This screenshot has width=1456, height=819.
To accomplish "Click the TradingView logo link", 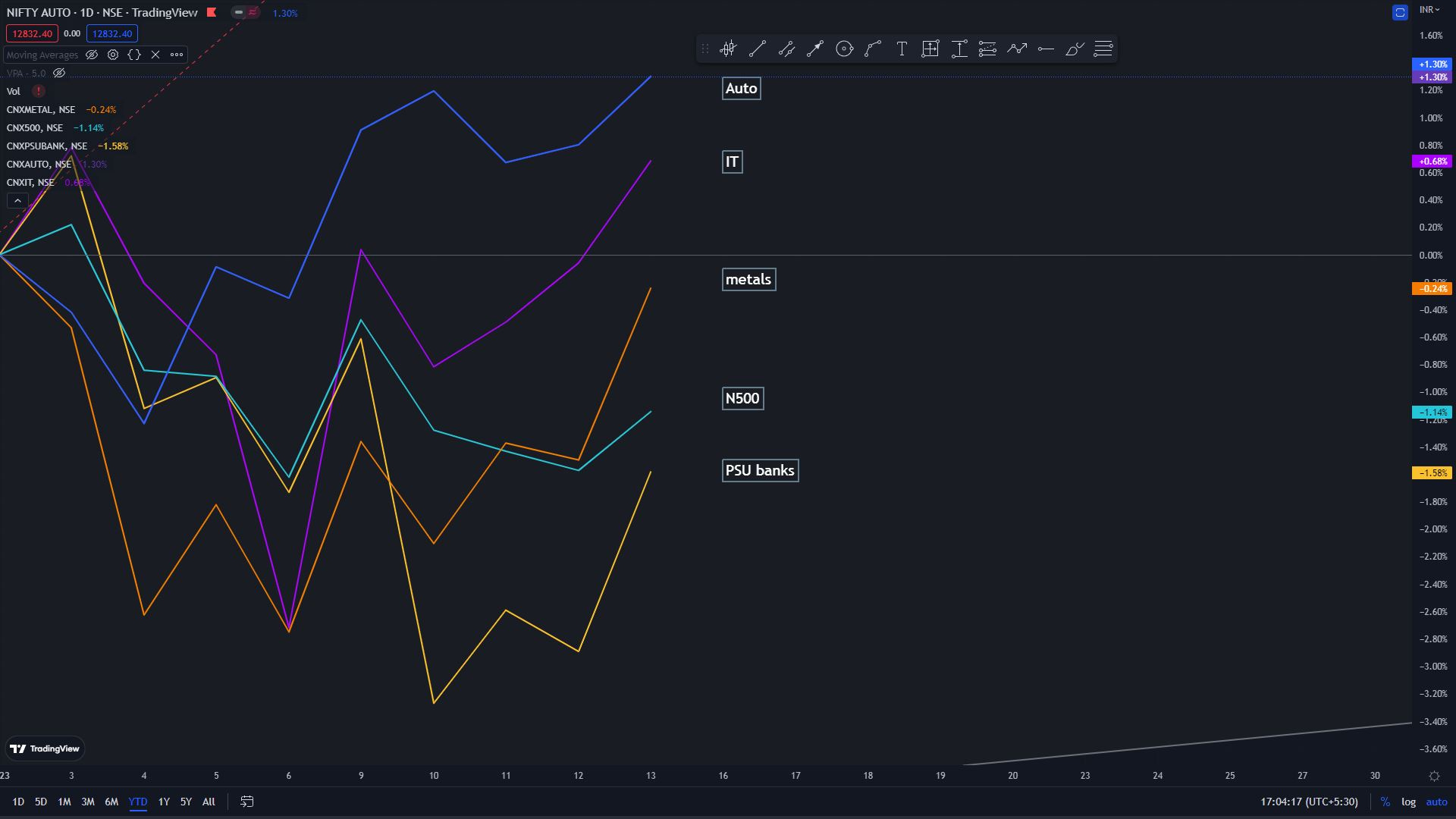I will click(x=45, y=748).
